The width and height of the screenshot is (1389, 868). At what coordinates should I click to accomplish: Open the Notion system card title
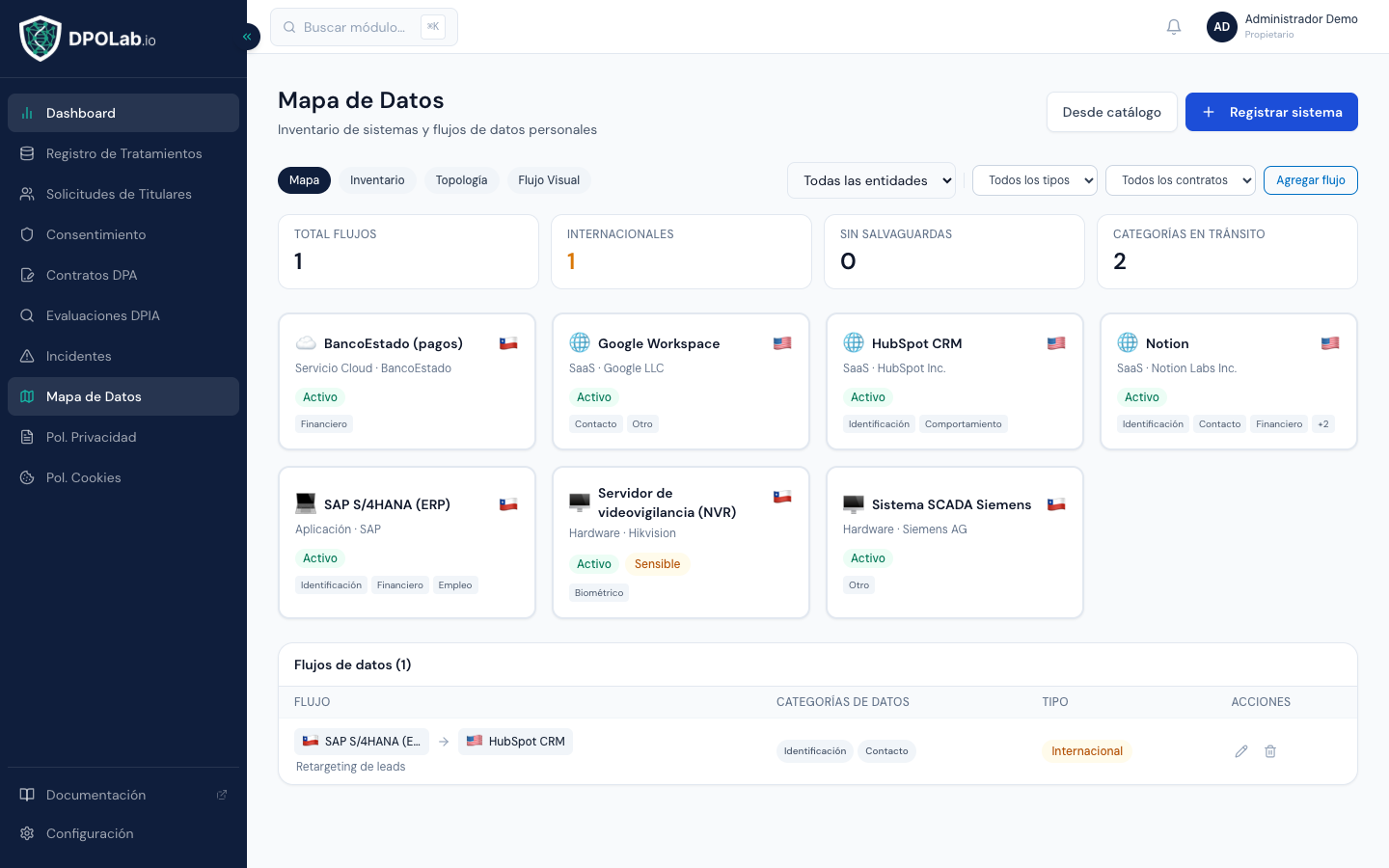tap(1167, 343)
